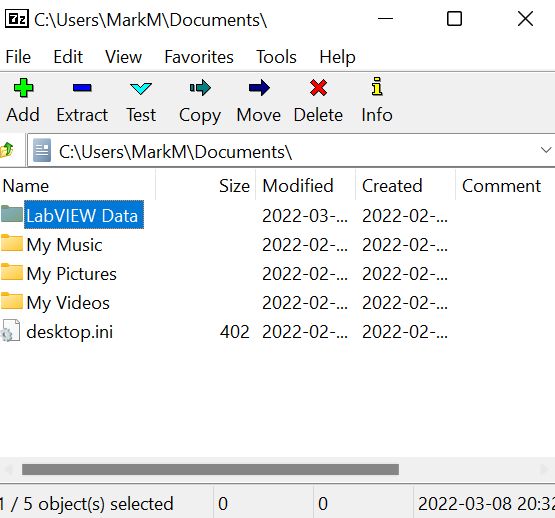
Task: Click the 7z title bar icon
Action: 17,19
